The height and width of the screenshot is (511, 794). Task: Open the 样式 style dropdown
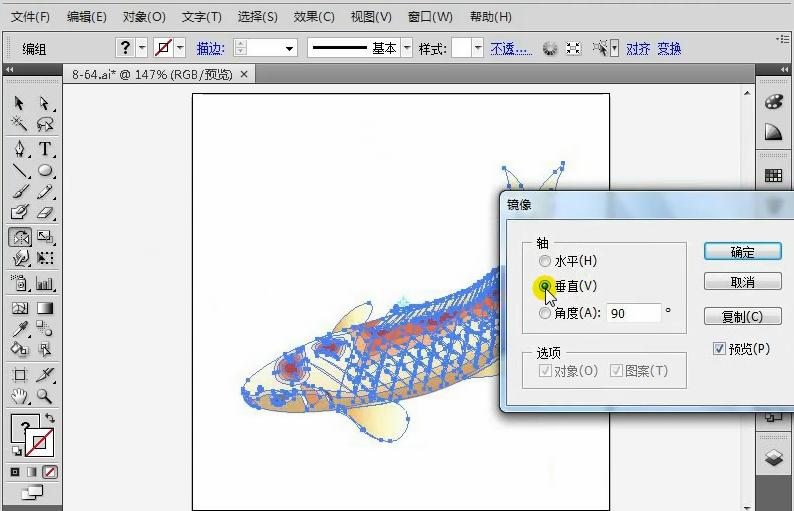click(477, 48)
